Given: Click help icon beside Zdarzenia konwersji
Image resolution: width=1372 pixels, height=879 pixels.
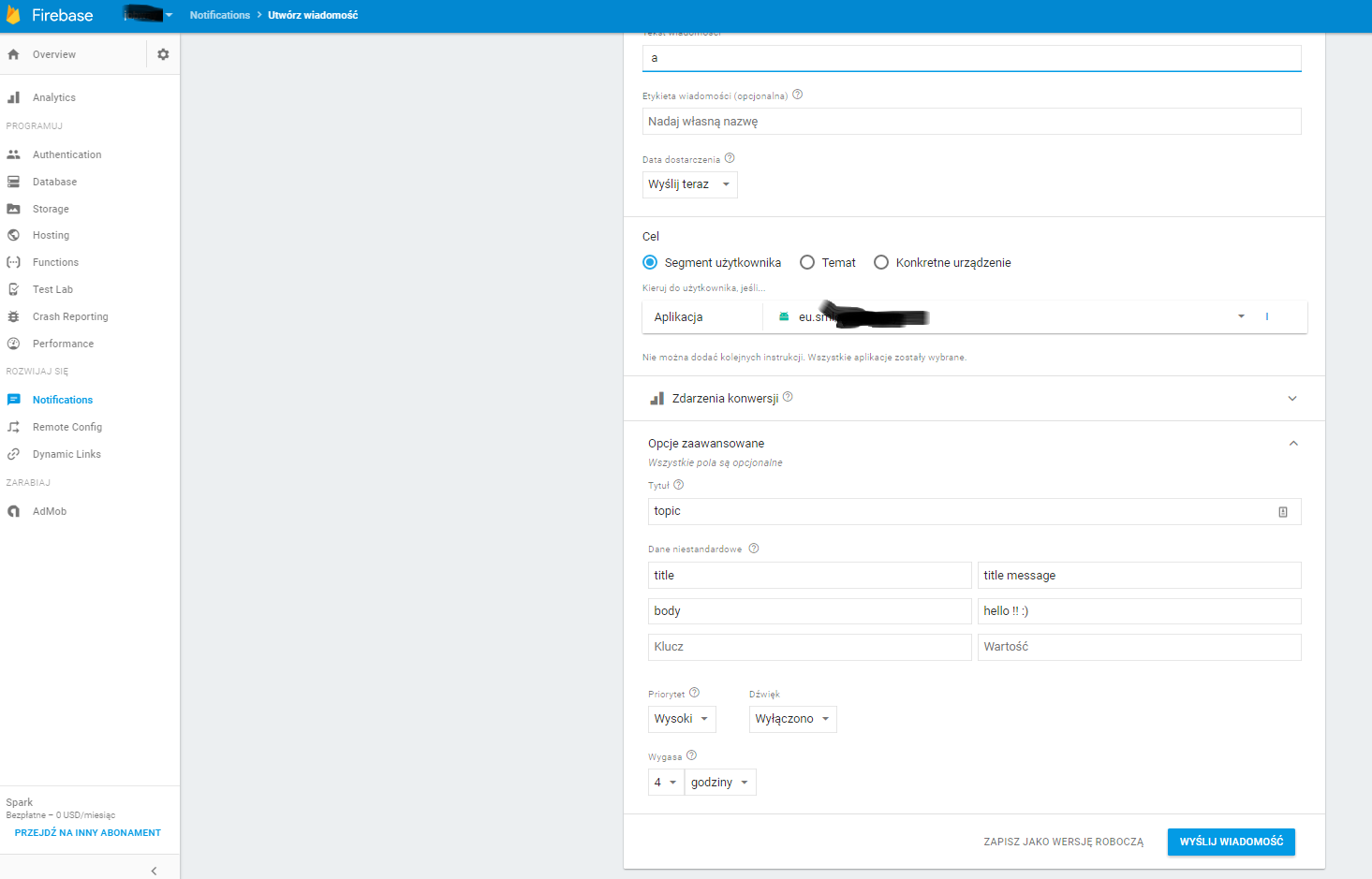Looking at the screenshot, I should tap(788, 397).
